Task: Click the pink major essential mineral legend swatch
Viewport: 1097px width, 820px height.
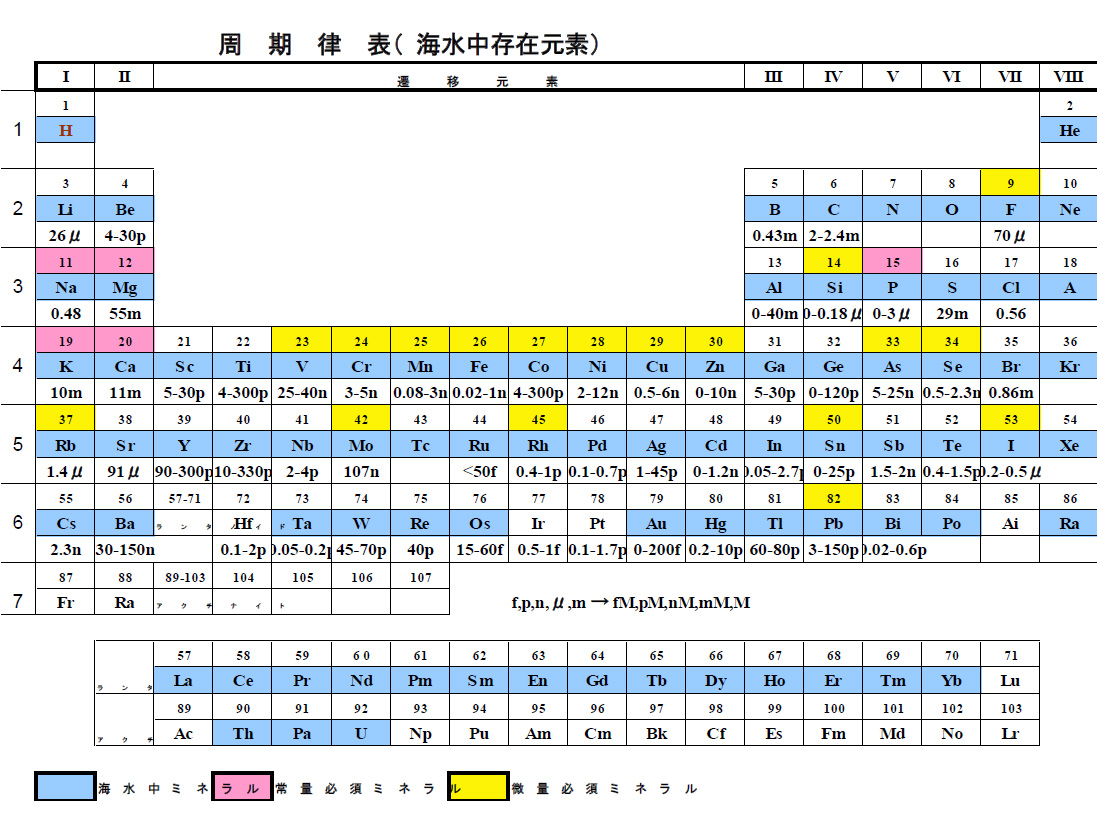Action: point(242,786)
